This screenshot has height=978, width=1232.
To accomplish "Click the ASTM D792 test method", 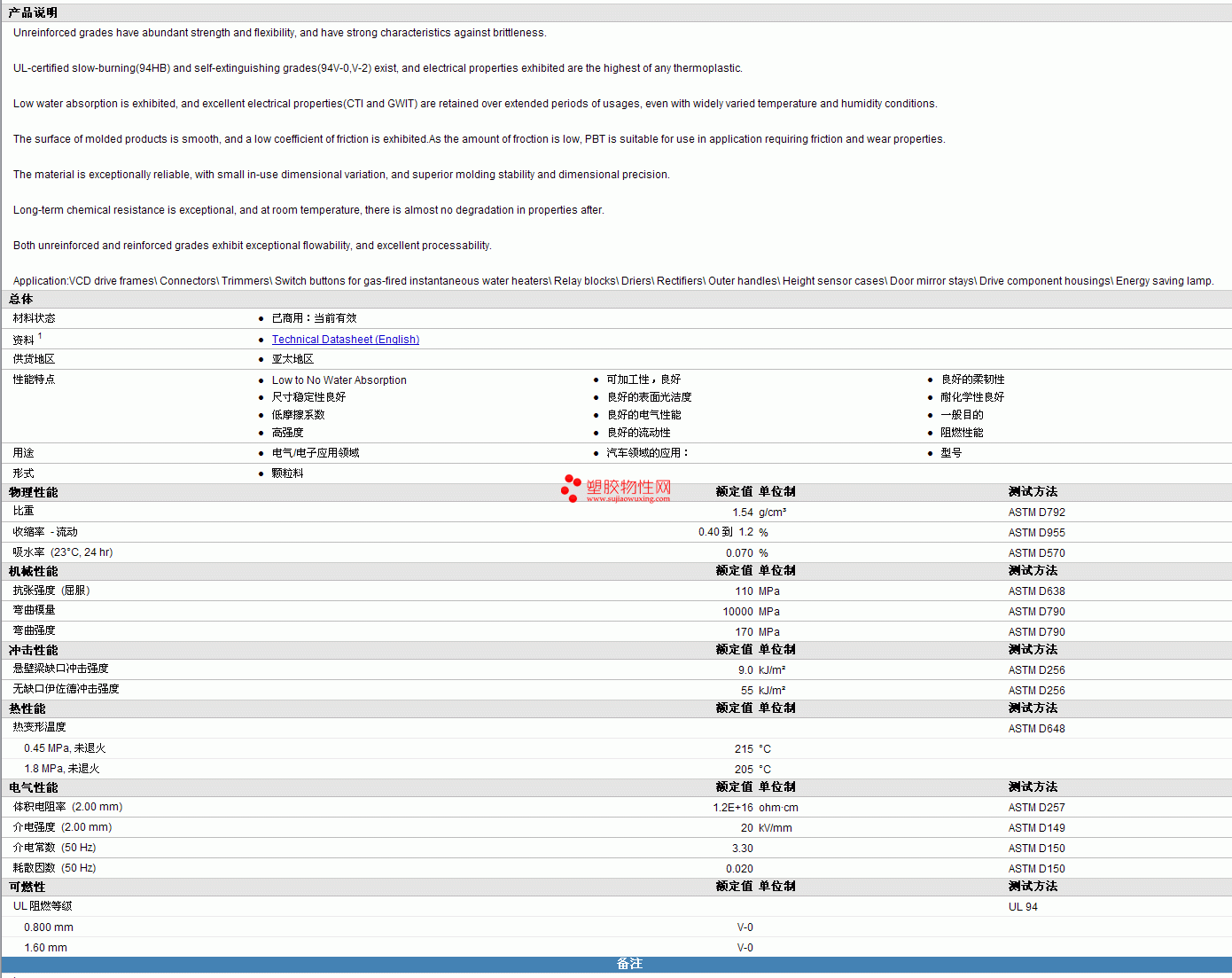I will coord(1036,512).
